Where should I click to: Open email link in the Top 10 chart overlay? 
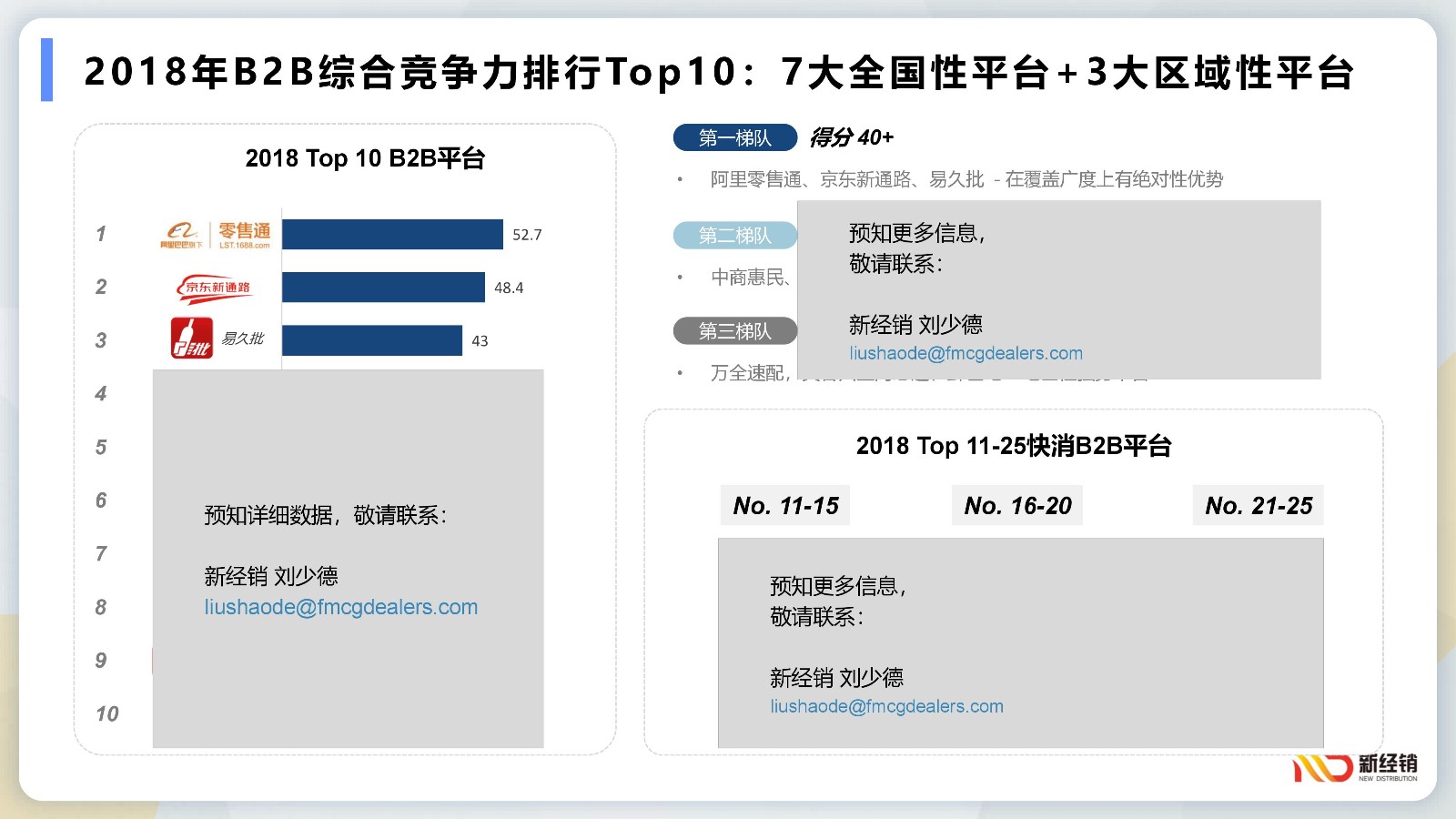click(x=341, y=607)
